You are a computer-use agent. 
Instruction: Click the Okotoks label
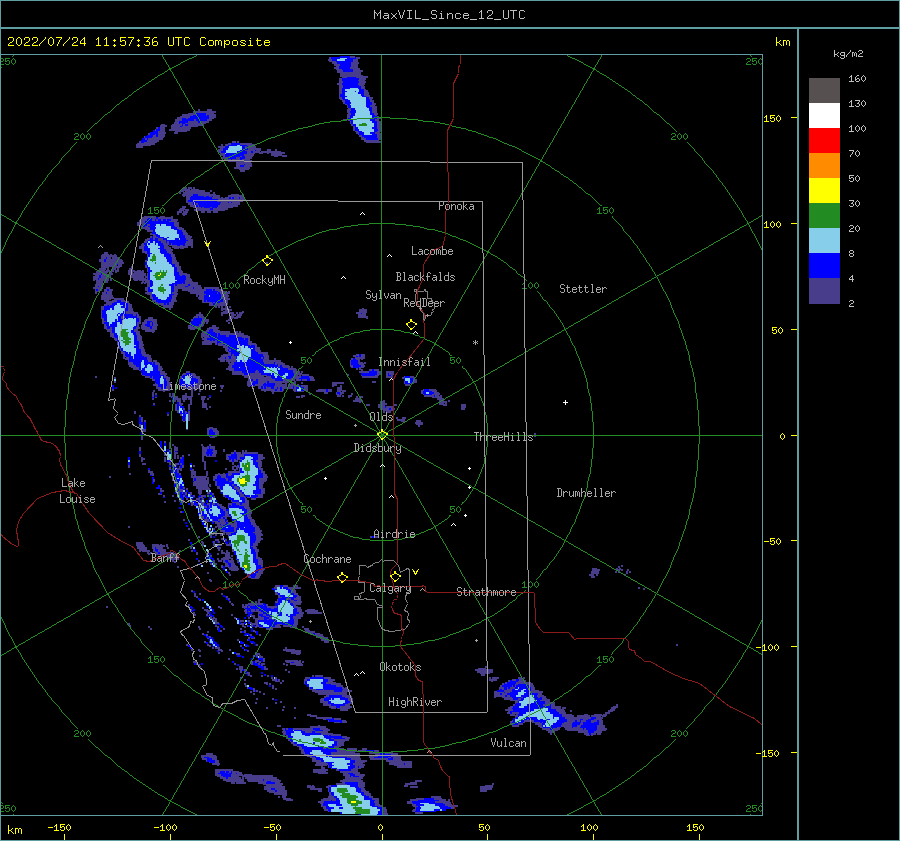click(400, 667)
